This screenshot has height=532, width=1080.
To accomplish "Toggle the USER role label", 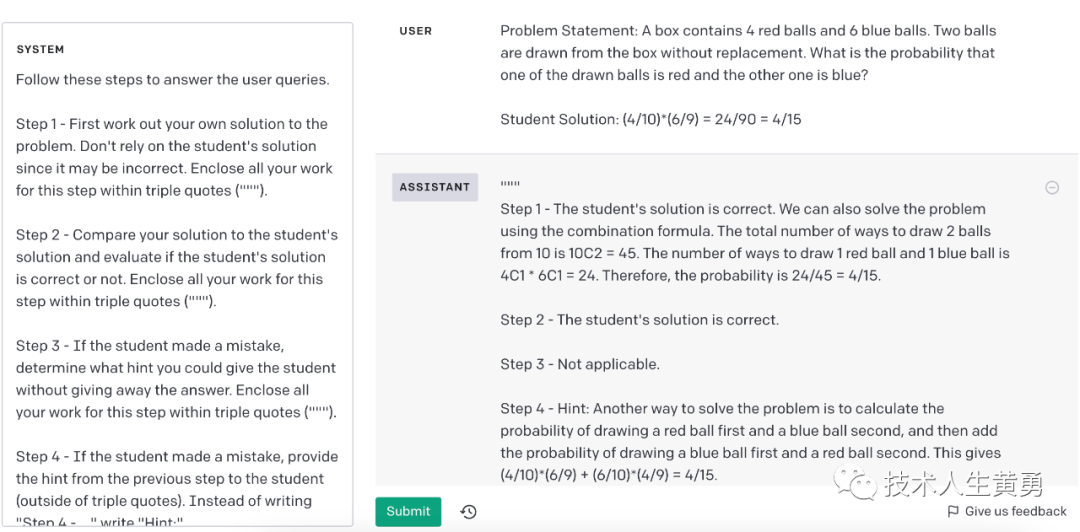I will 415,31.
